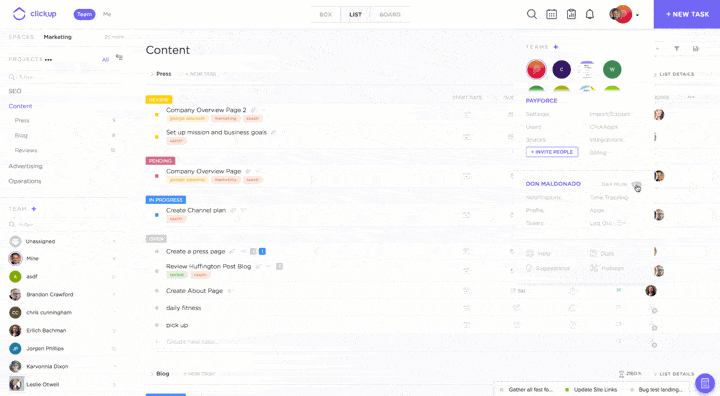Open the reports clipboard icon
720x396 pixels.
pos(571,14)
